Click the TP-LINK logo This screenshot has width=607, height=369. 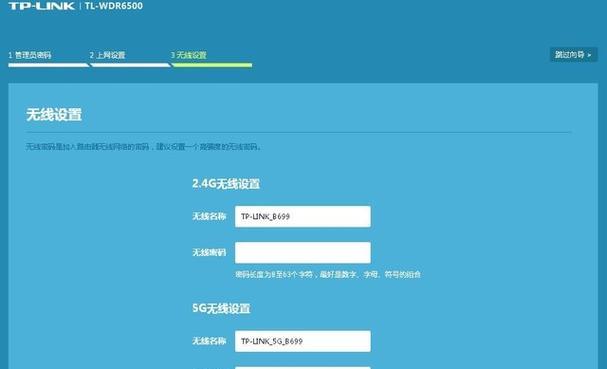click(x=42, y=6)
